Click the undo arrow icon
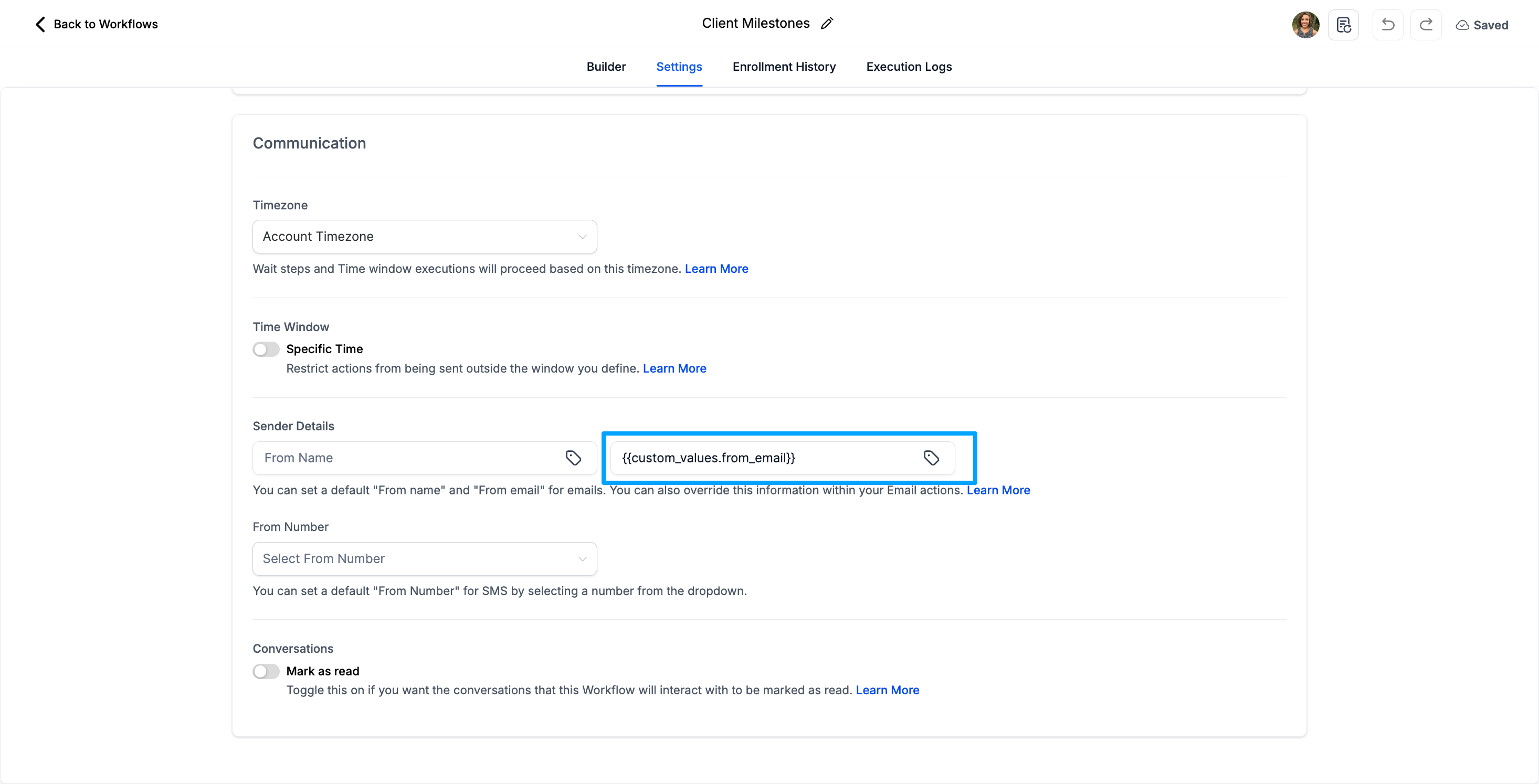The width and height of the screenshot is (1539, 784). coord(1387,25)
